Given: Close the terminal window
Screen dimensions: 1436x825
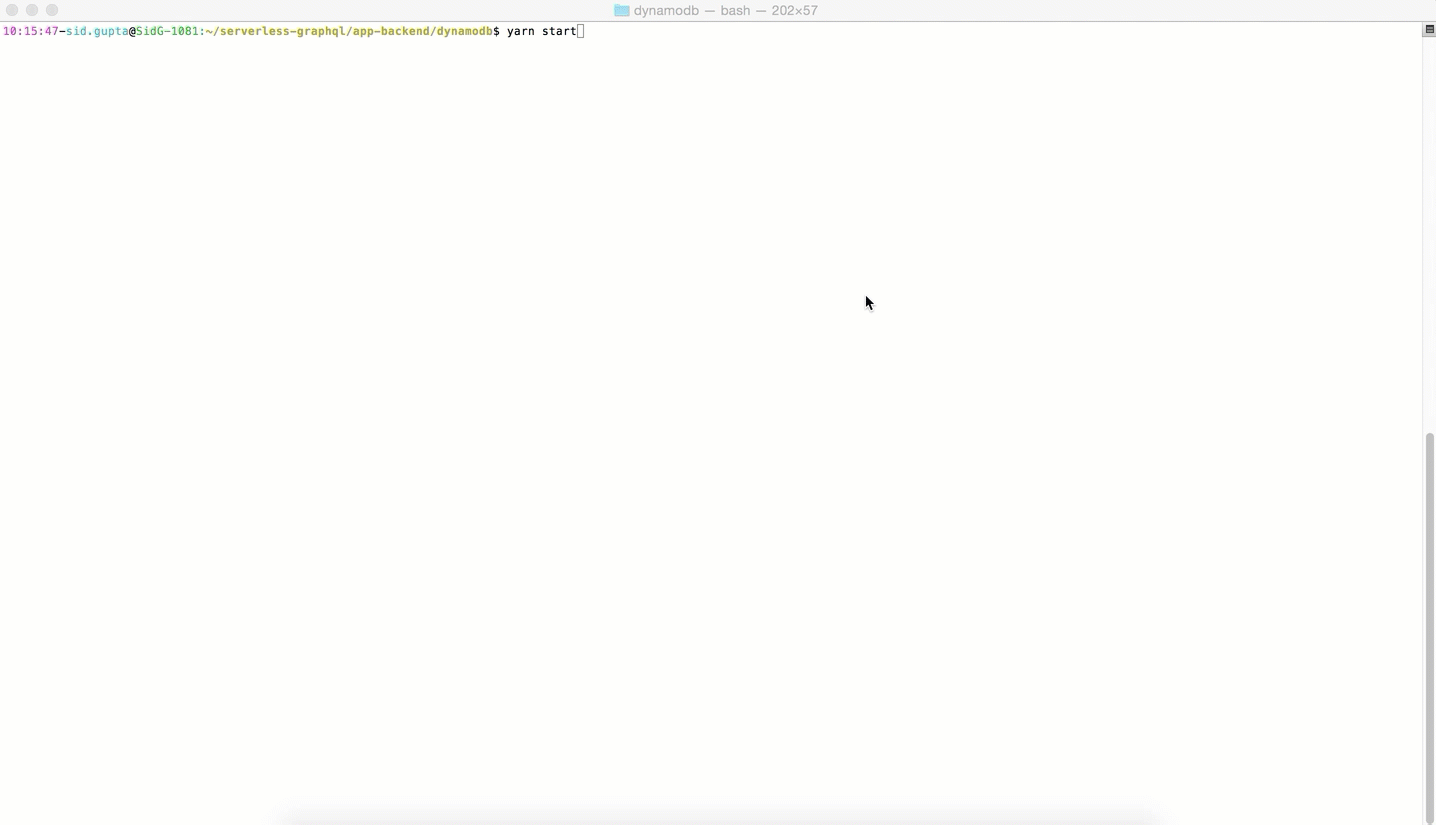Looking at the screenshot, I should click(12, 10).
